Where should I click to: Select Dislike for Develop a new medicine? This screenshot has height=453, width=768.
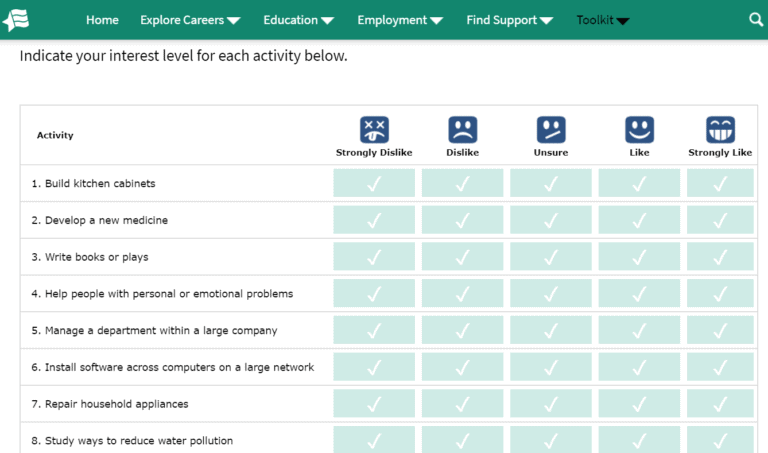coord(462,220)
